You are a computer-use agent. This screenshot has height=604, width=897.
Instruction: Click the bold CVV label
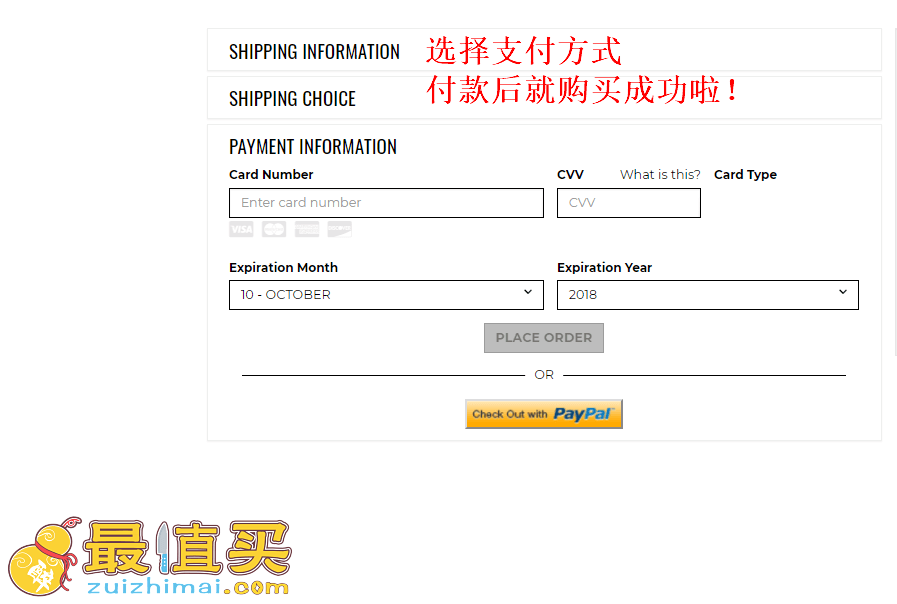pos(570,174)
